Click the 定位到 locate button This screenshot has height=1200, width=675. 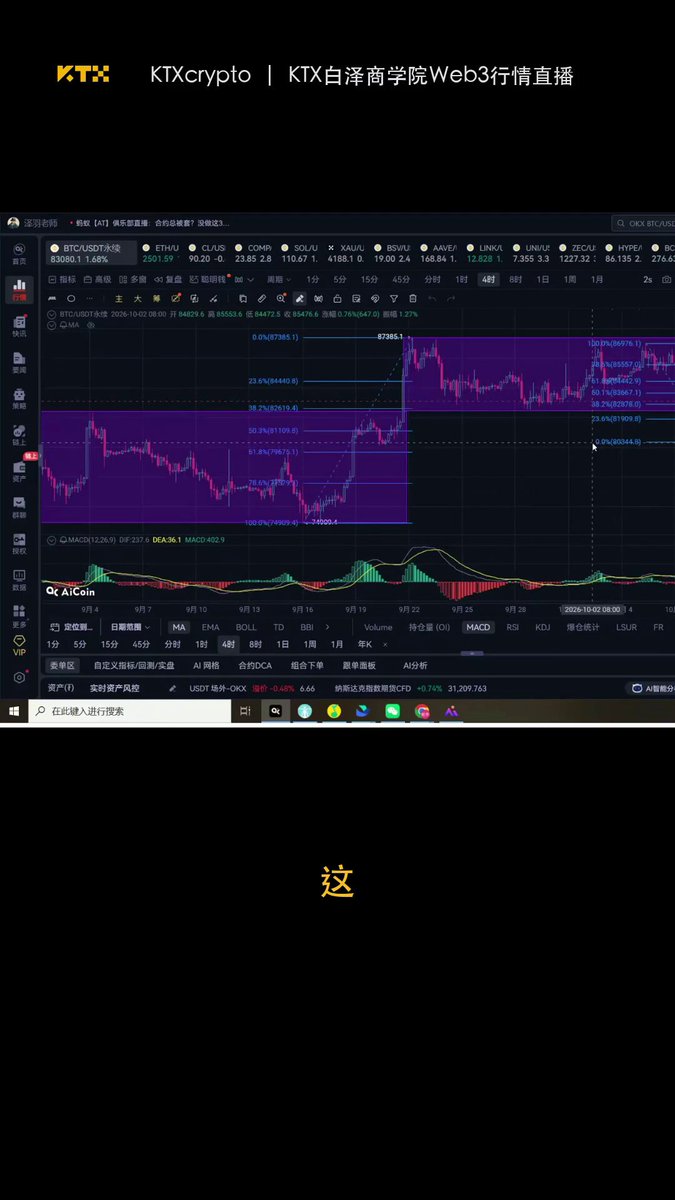[71, 627]
